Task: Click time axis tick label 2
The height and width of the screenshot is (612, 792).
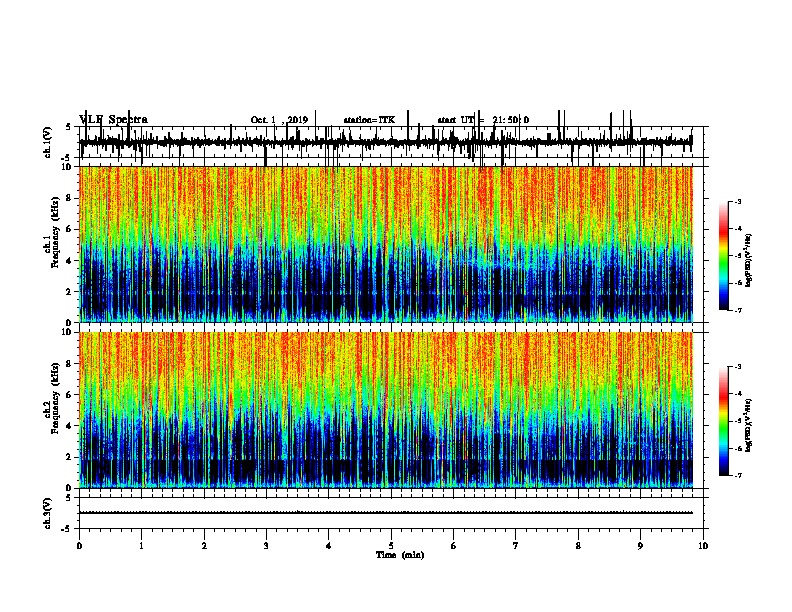Action: [204, 546]
